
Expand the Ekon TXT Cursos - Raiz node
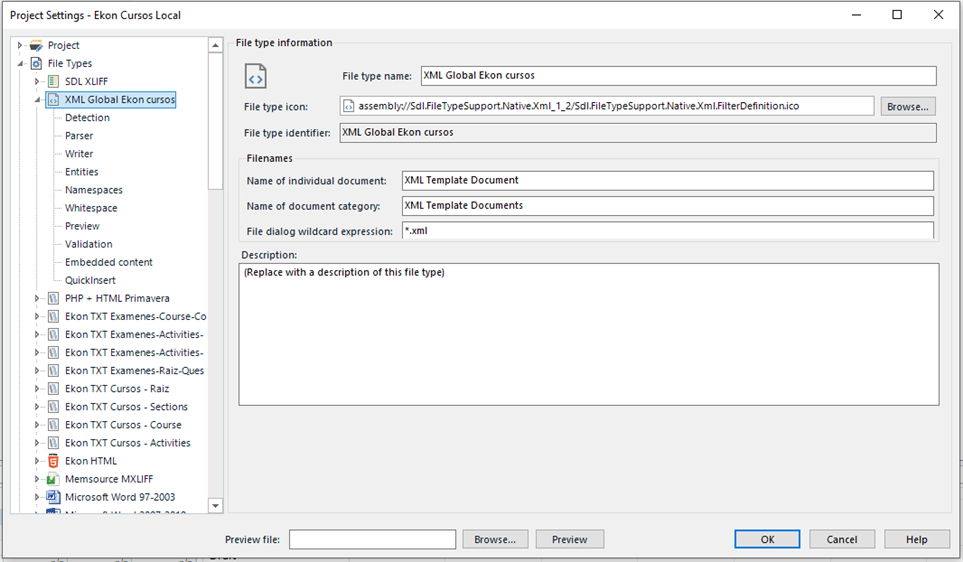tap(38, 389)
